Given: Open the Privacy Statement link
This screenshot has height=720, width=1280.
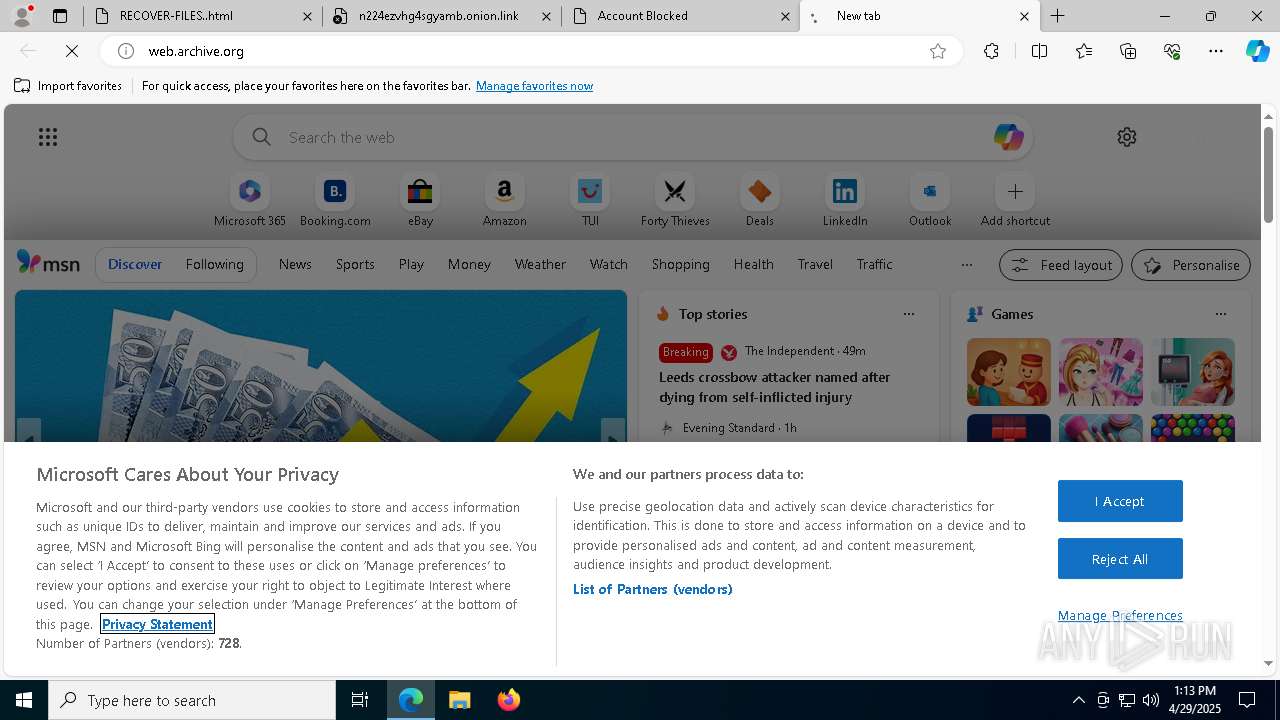Looking at the screenshot, I should click(x=157, y=624).
